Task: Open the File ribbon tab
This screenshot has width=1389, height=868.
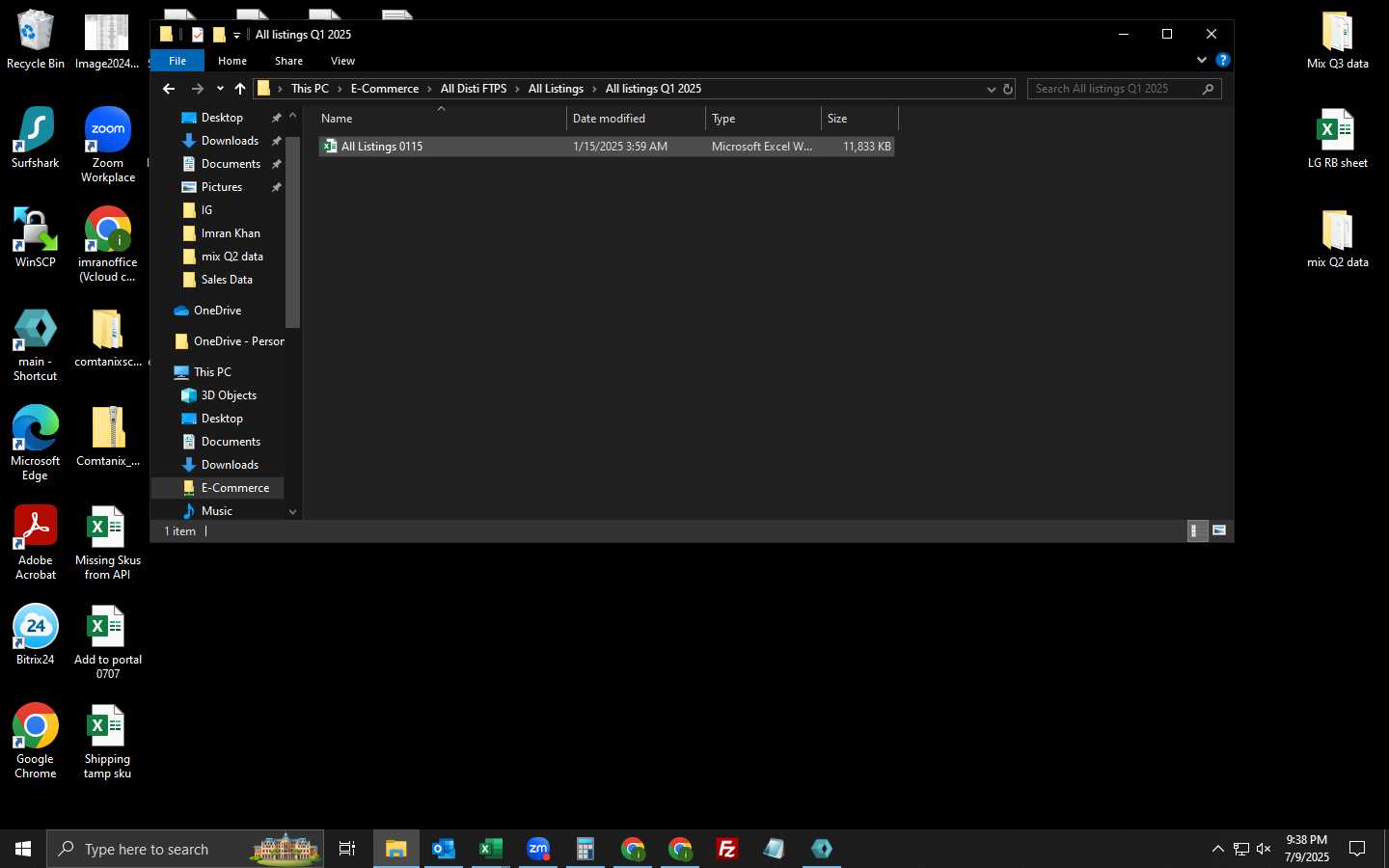Action: click(x=177, y=61)
